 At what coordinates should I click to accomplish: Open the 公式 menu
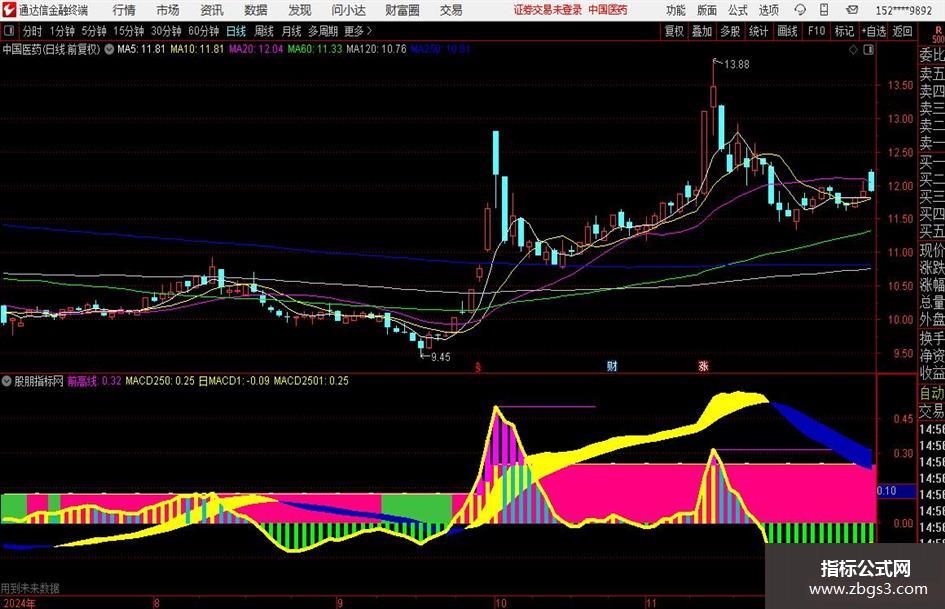[738, 10]
